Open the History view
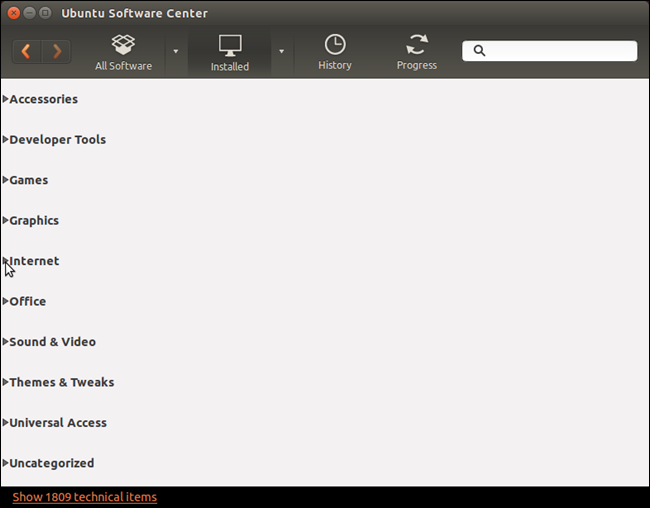This screenshot has width=650, height=508. point(335,53)
